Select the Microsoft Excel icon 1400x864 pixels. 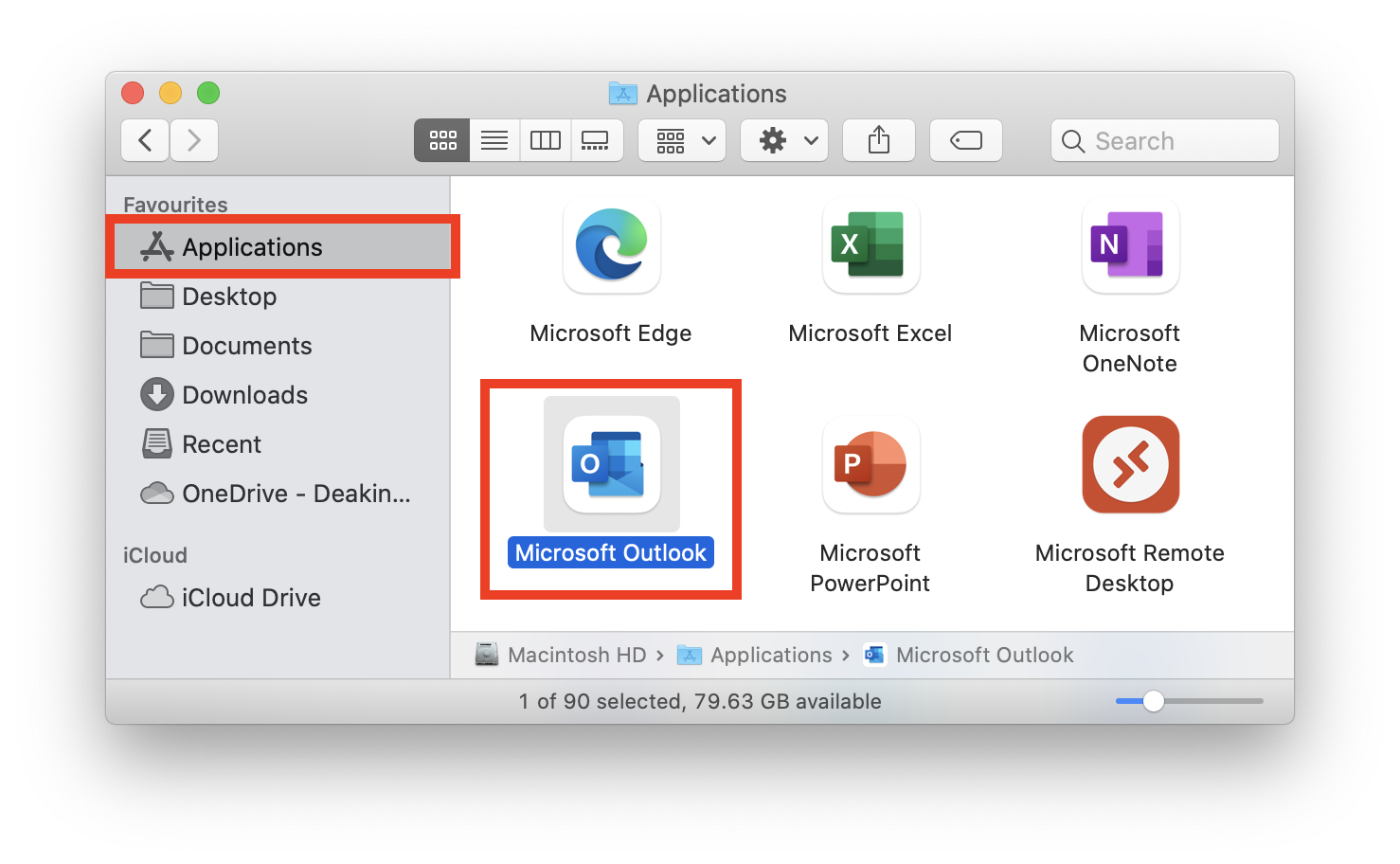pyautogui.click(x=871, y=245)
